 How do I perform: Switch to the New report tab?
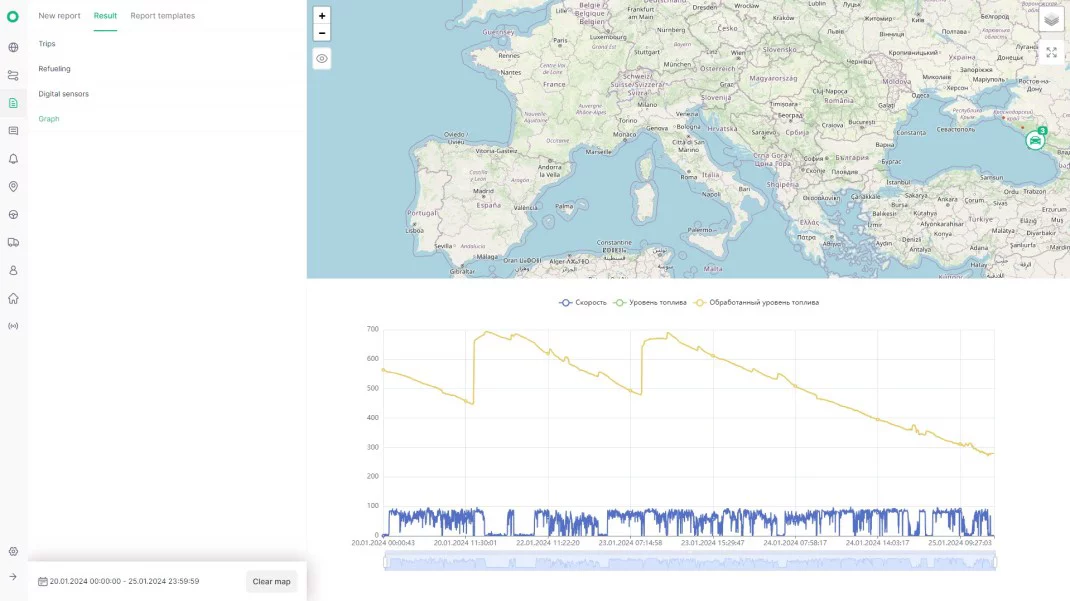tap(59, 16)
